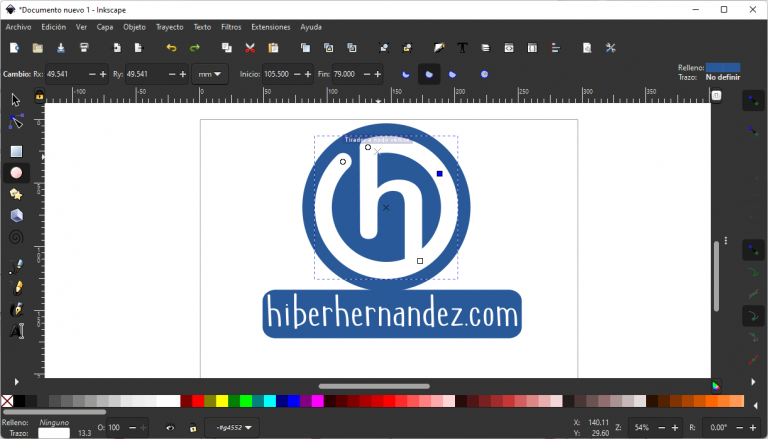
Task: Click the Undo arrow icon
Action: coord(171,48)
